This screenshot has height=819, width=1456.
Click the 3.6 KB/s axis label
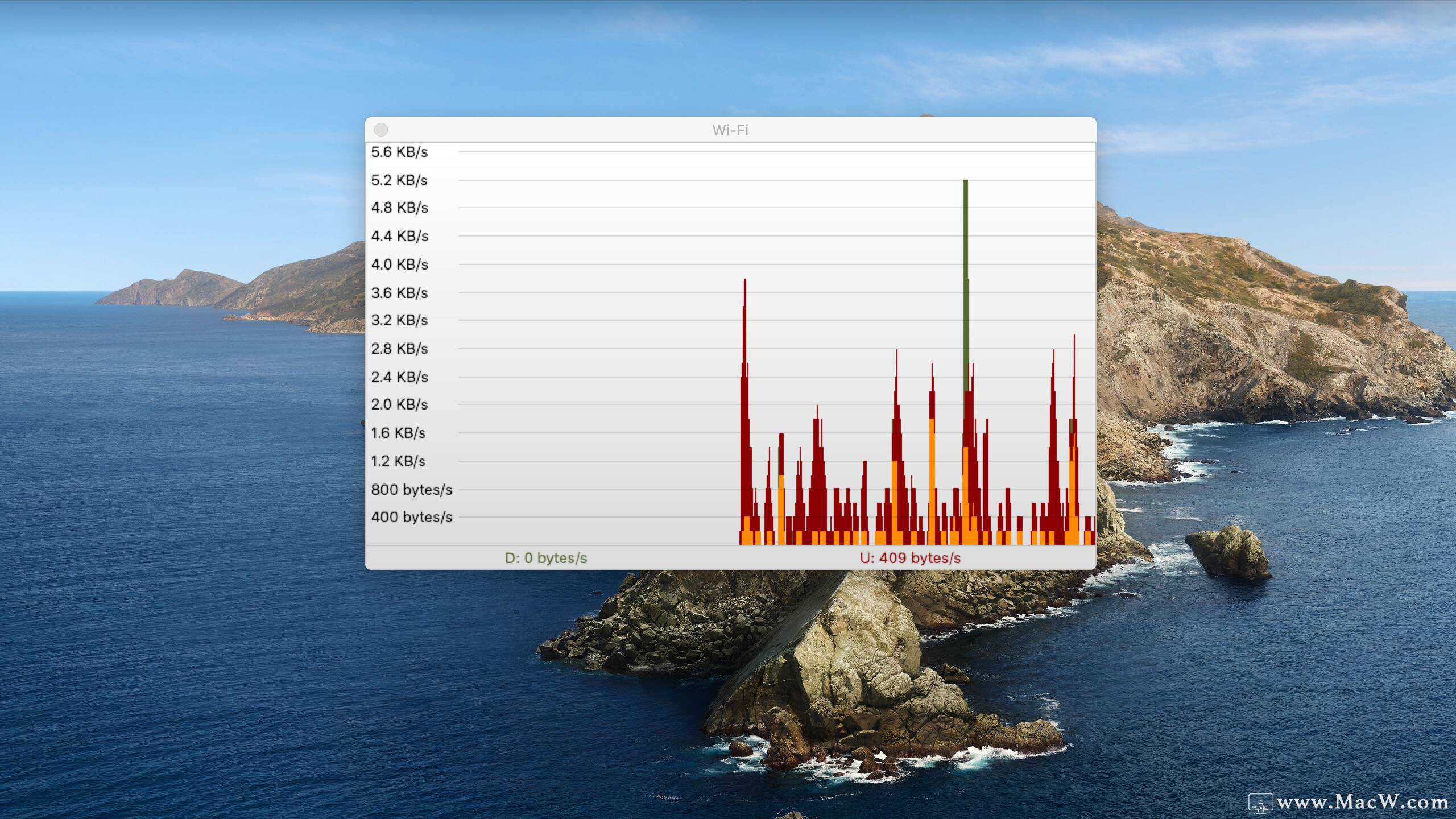point(399,293)
